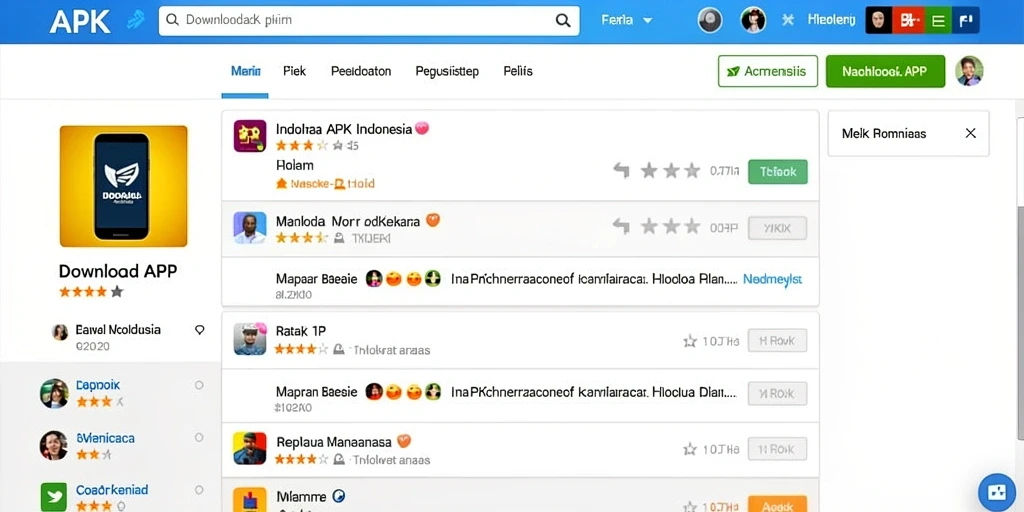Click the Replaua Manaanasa app icon

tap(250, 449)
